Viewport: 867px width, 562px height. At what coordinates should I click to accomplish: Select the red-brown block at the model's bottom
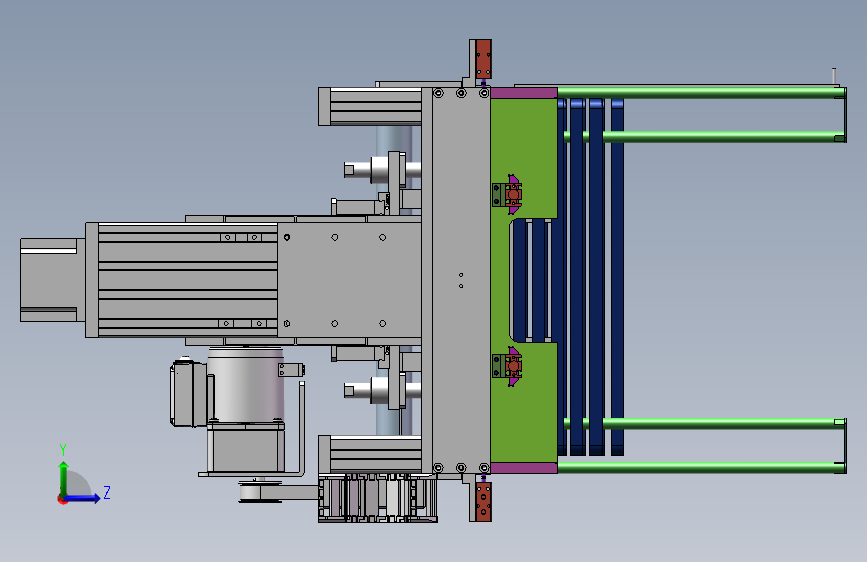click(483, 502)
